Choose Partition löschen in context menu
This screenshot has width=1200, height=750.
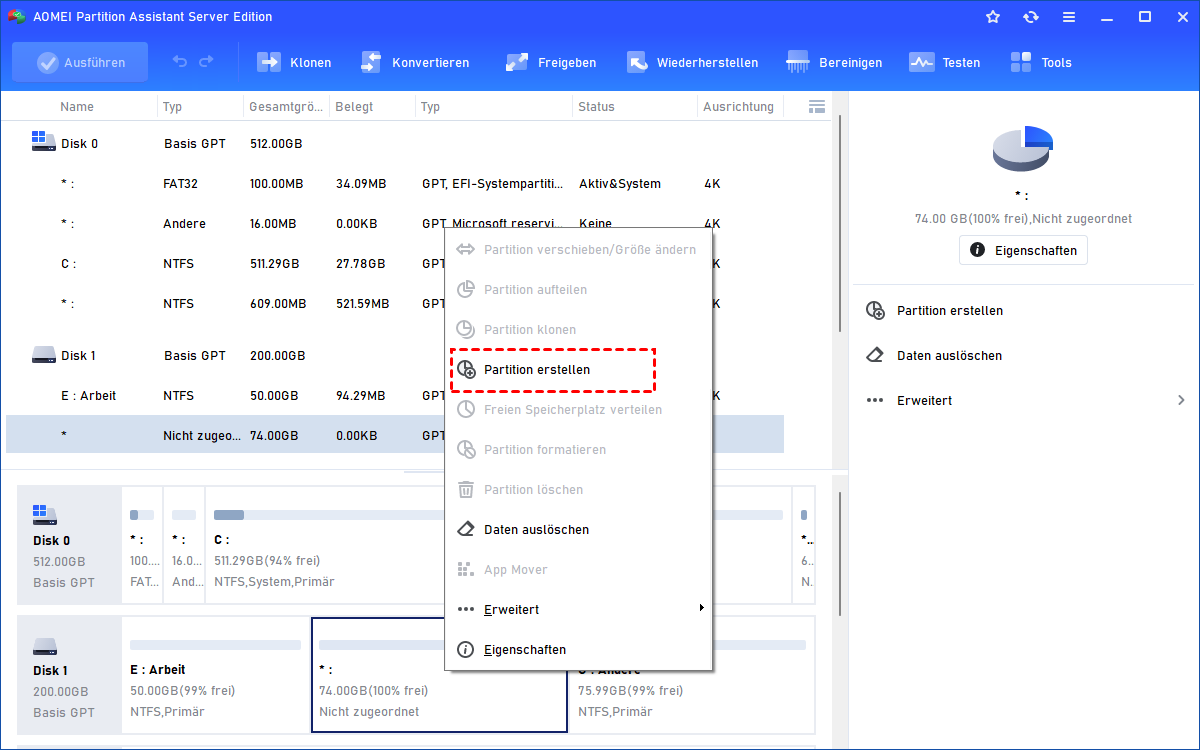[578, 489]
